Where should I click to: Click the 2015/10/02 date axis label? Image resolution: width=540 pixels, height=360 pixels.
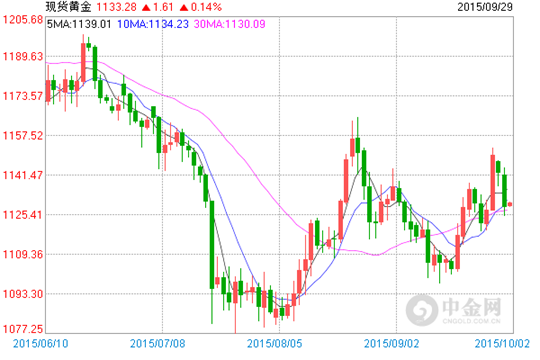click(502, 343)
